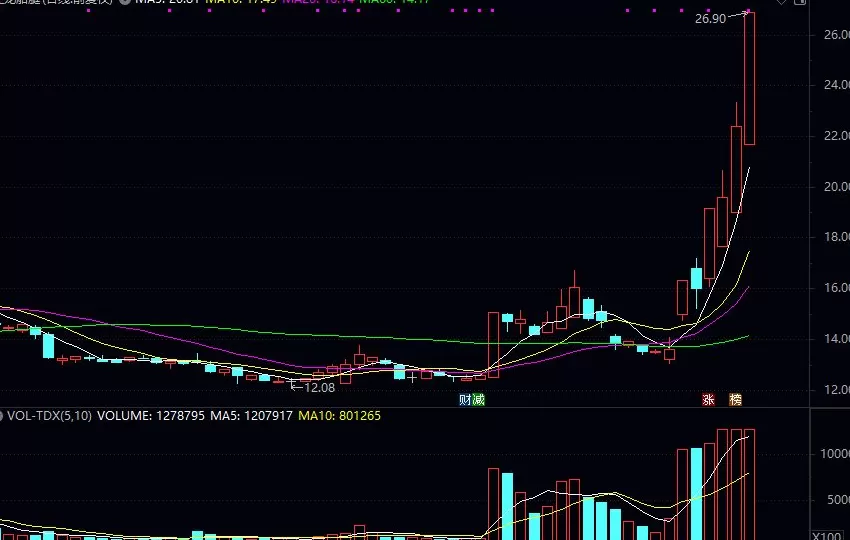This screenshot has height=540, width=850.
Task: Click the tallest red candlestick at 26.90
Action: [749, 80]
